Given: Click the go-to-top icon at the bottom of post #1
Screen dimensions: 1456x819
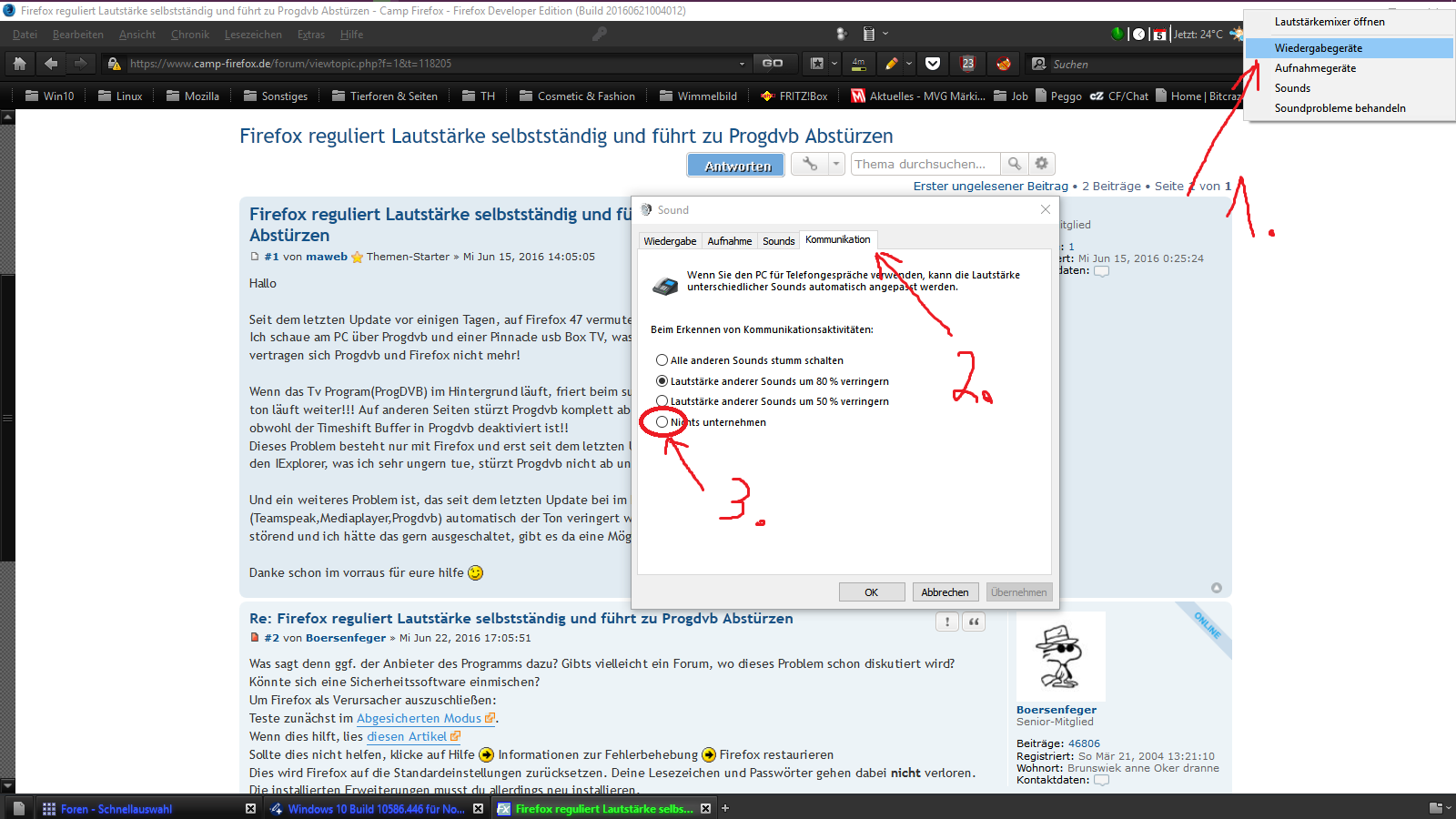Looking at the screenshot, I should tap(1217, 588).
